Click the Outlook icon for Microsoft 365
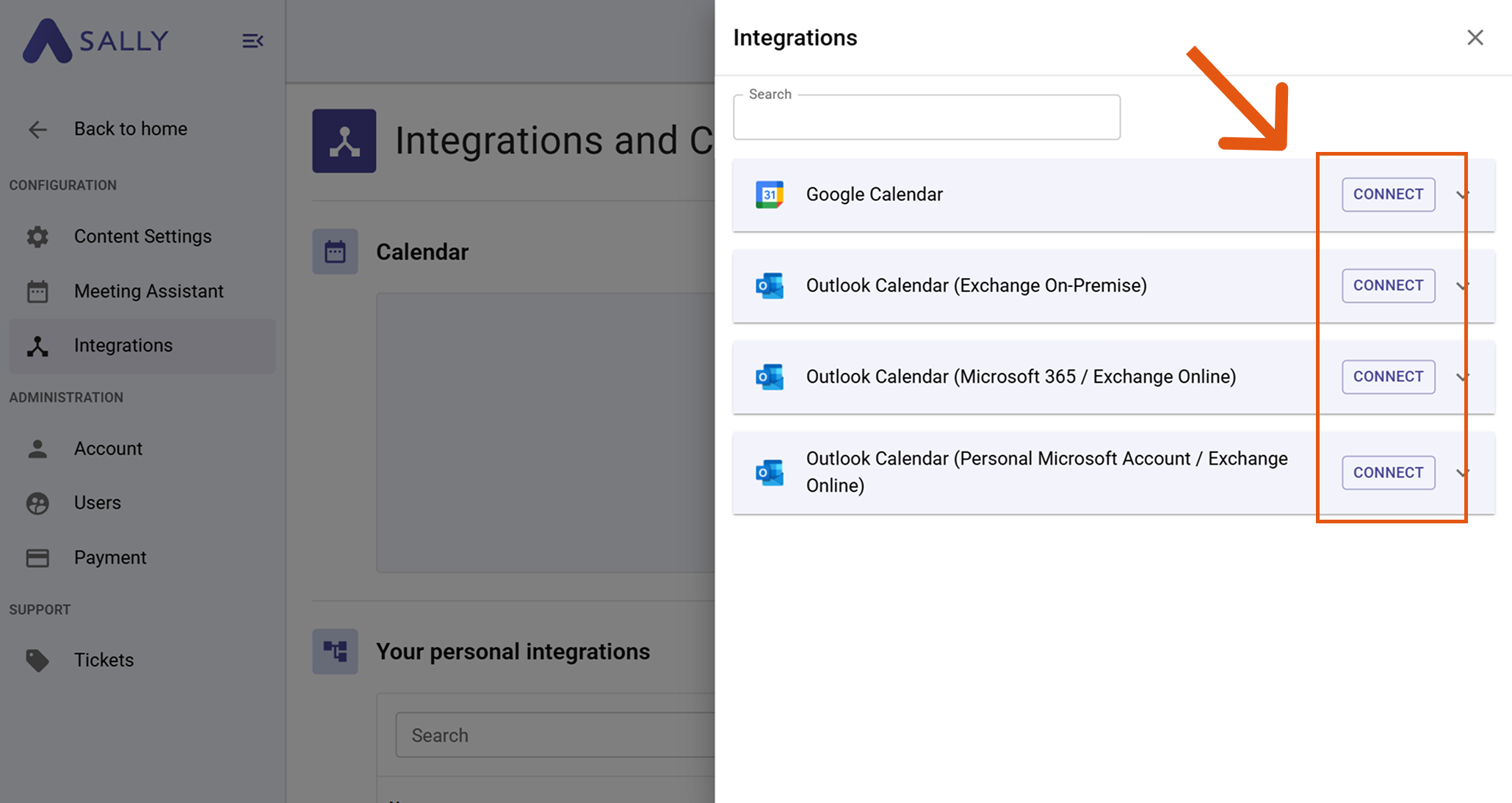Image resolution: width=1512 pixels, height=803 pixels. pos(770,377)
